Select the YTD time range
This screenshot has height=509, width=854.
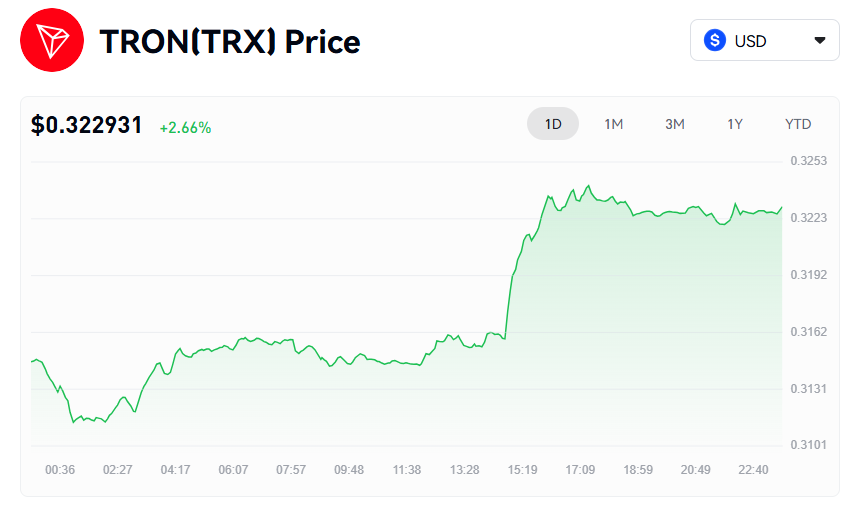click(x=798, y=124)
